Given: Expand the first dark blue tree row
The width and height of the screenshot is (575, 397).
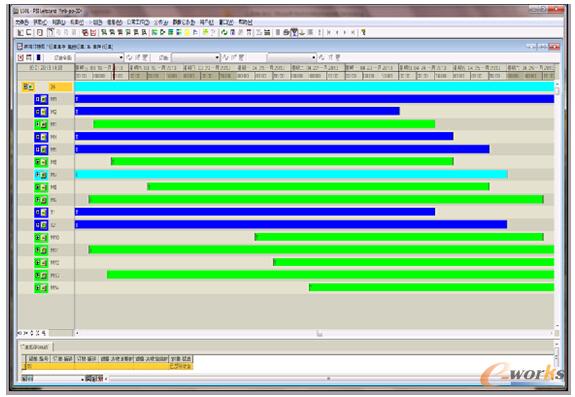Looking at the screenshot, I should pos(38,99).
